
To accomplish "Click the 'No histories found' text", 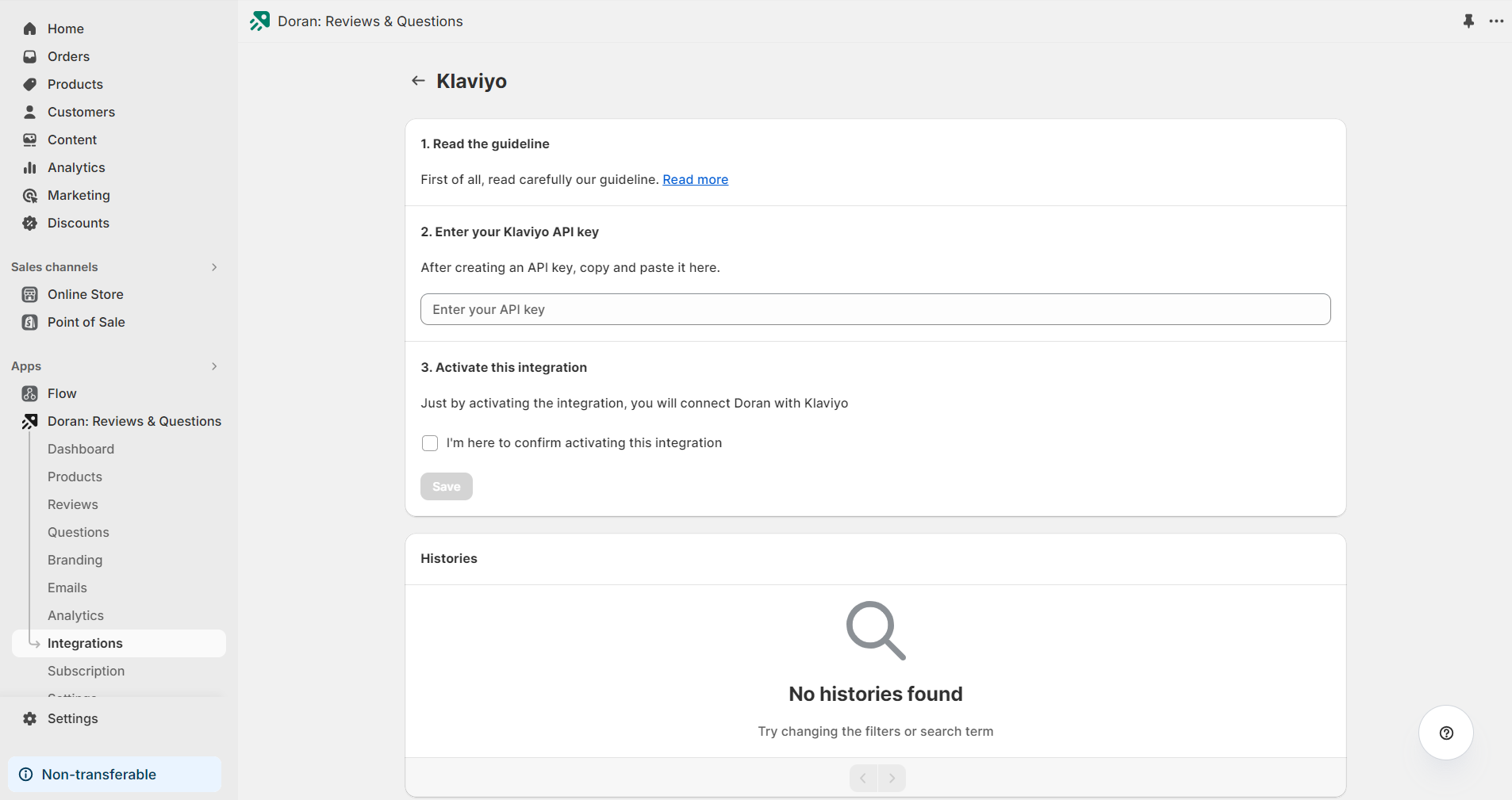I will click(x=875, y=694).
